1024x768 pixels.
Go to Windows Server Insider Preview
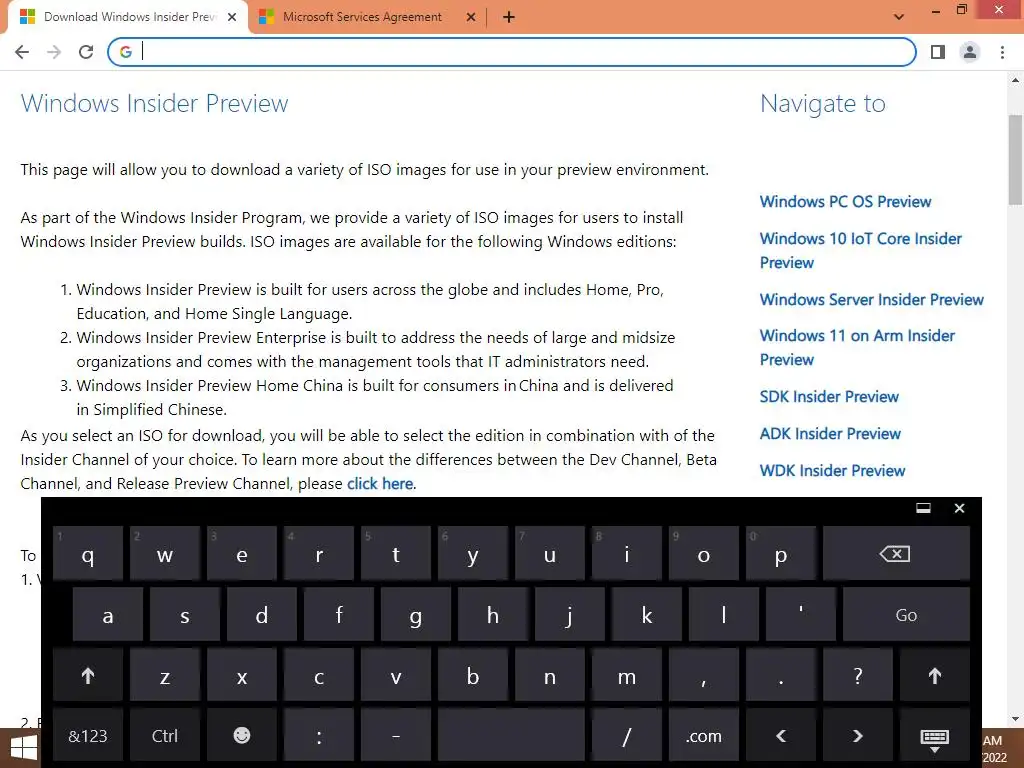[x=871, y=300]
